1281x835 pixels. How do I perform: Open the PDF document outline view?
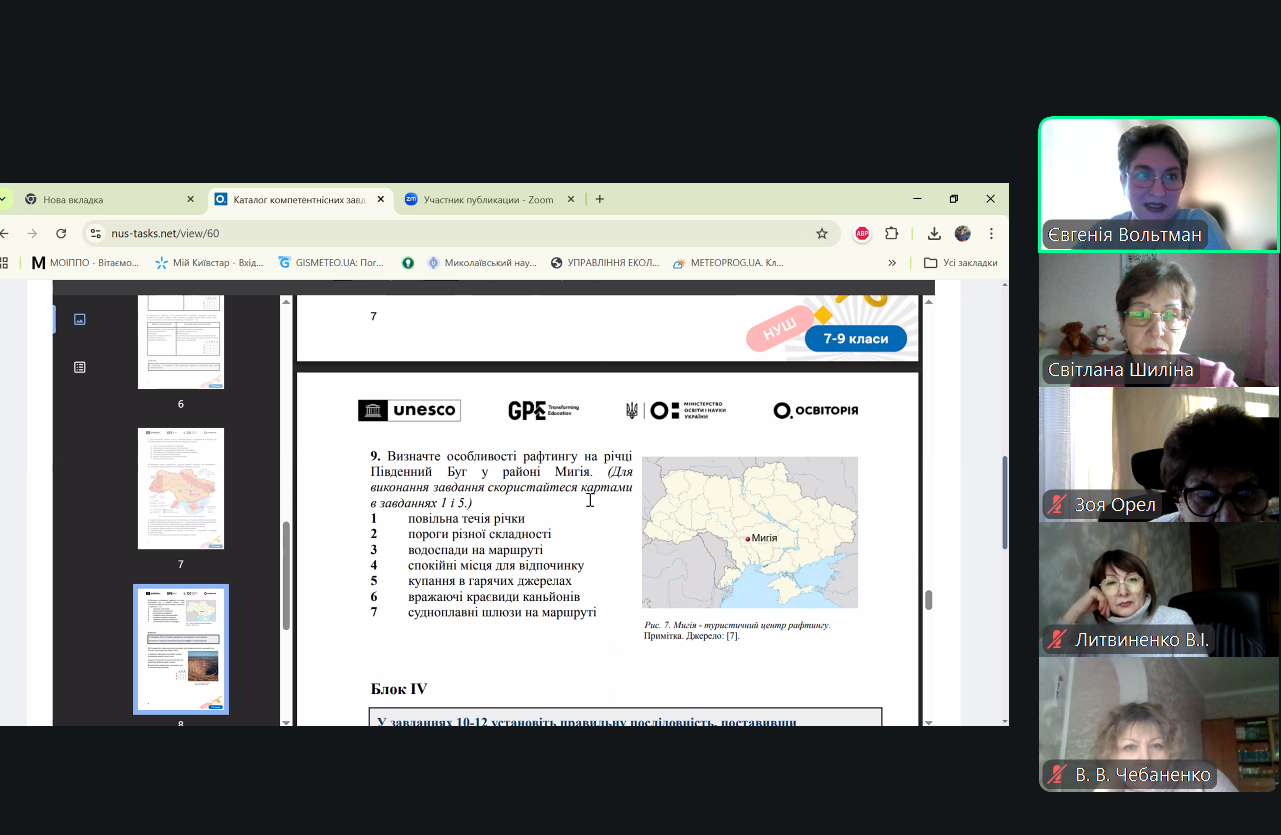click(x=80, y=367)
